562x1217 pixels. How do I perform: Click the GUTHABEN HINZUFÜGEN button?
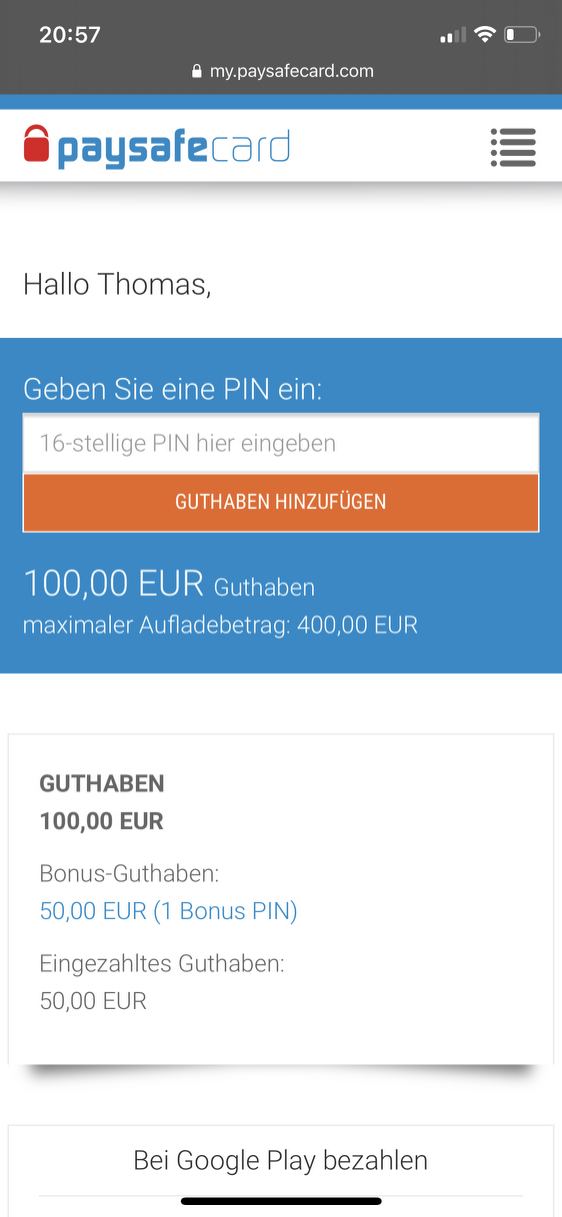click(281, 502)
